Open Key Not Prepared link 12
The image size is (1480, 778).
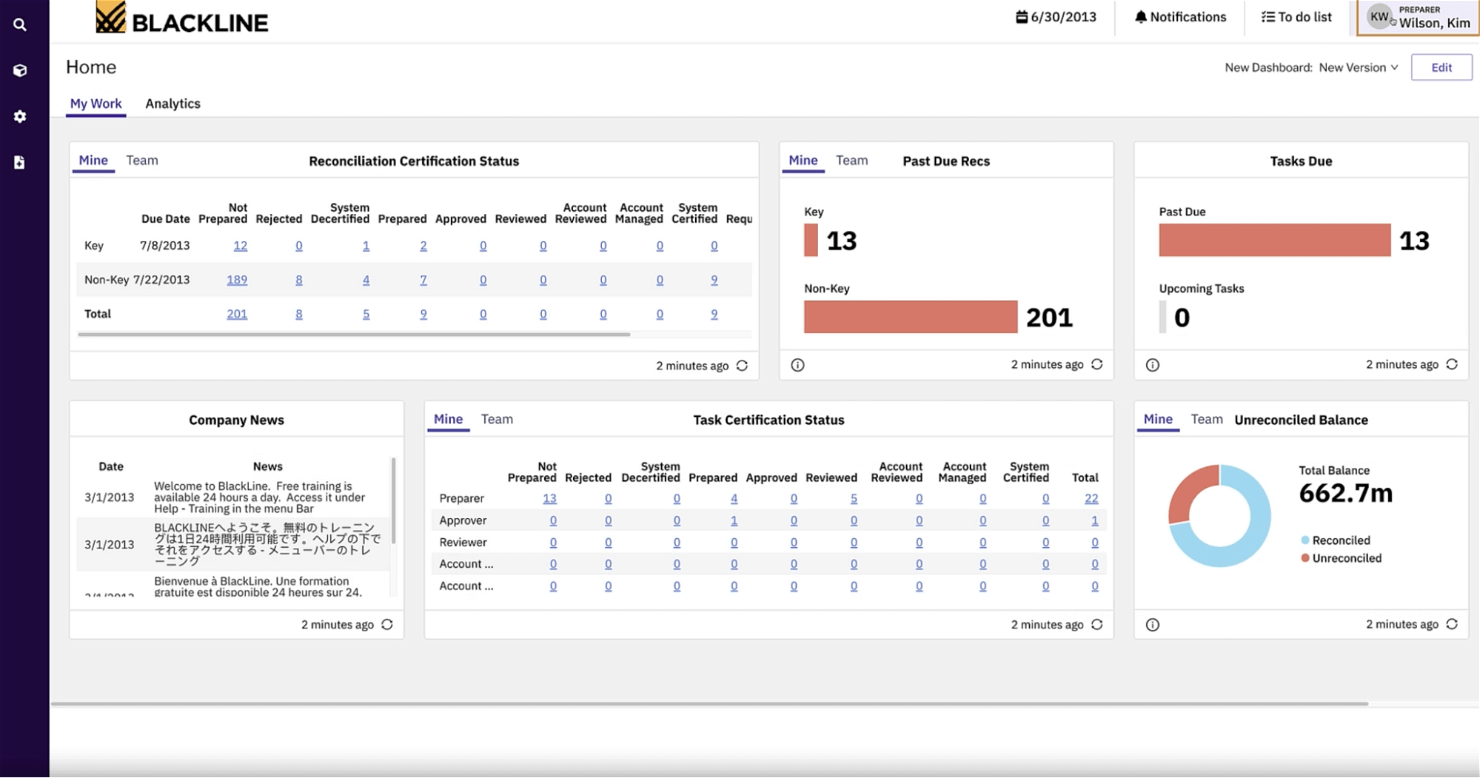pyautogui.click(x=240, y=246)
